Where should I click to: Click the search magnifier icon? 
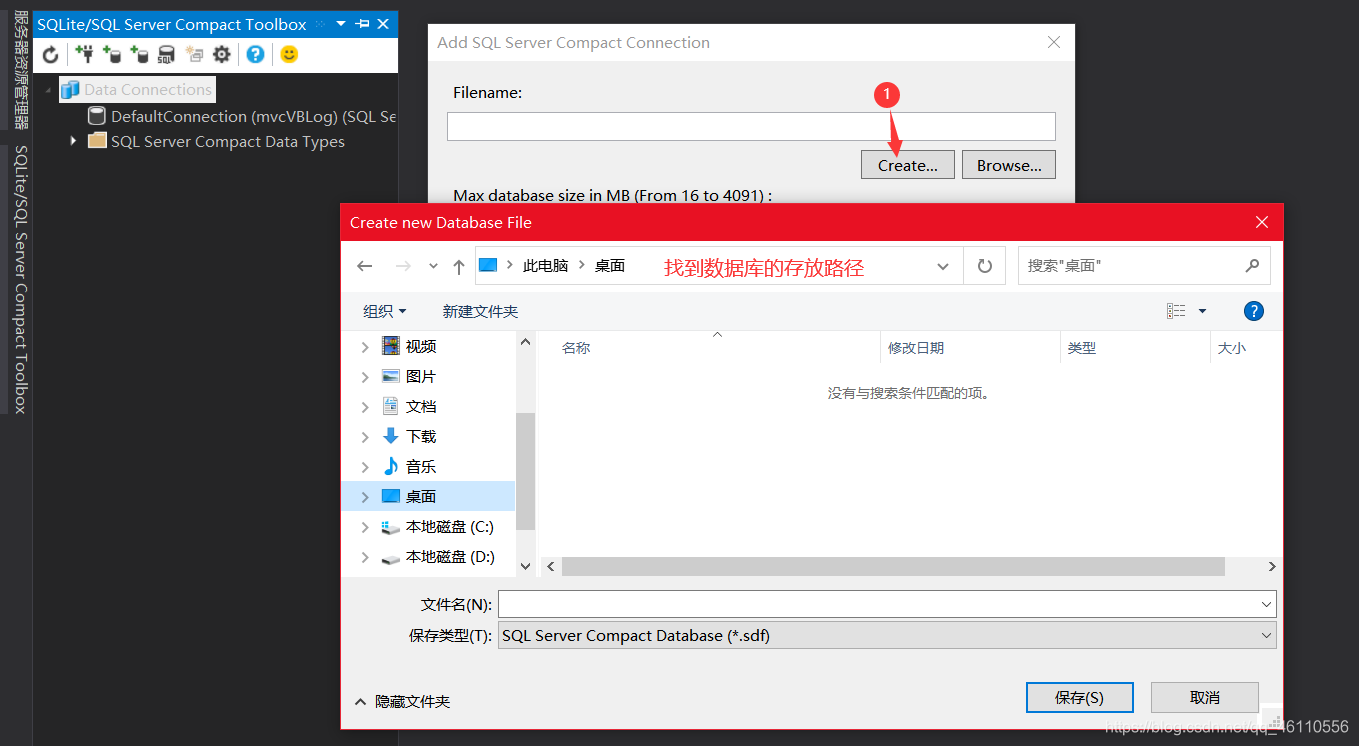pyautogui.click(x=1252, y=266)
